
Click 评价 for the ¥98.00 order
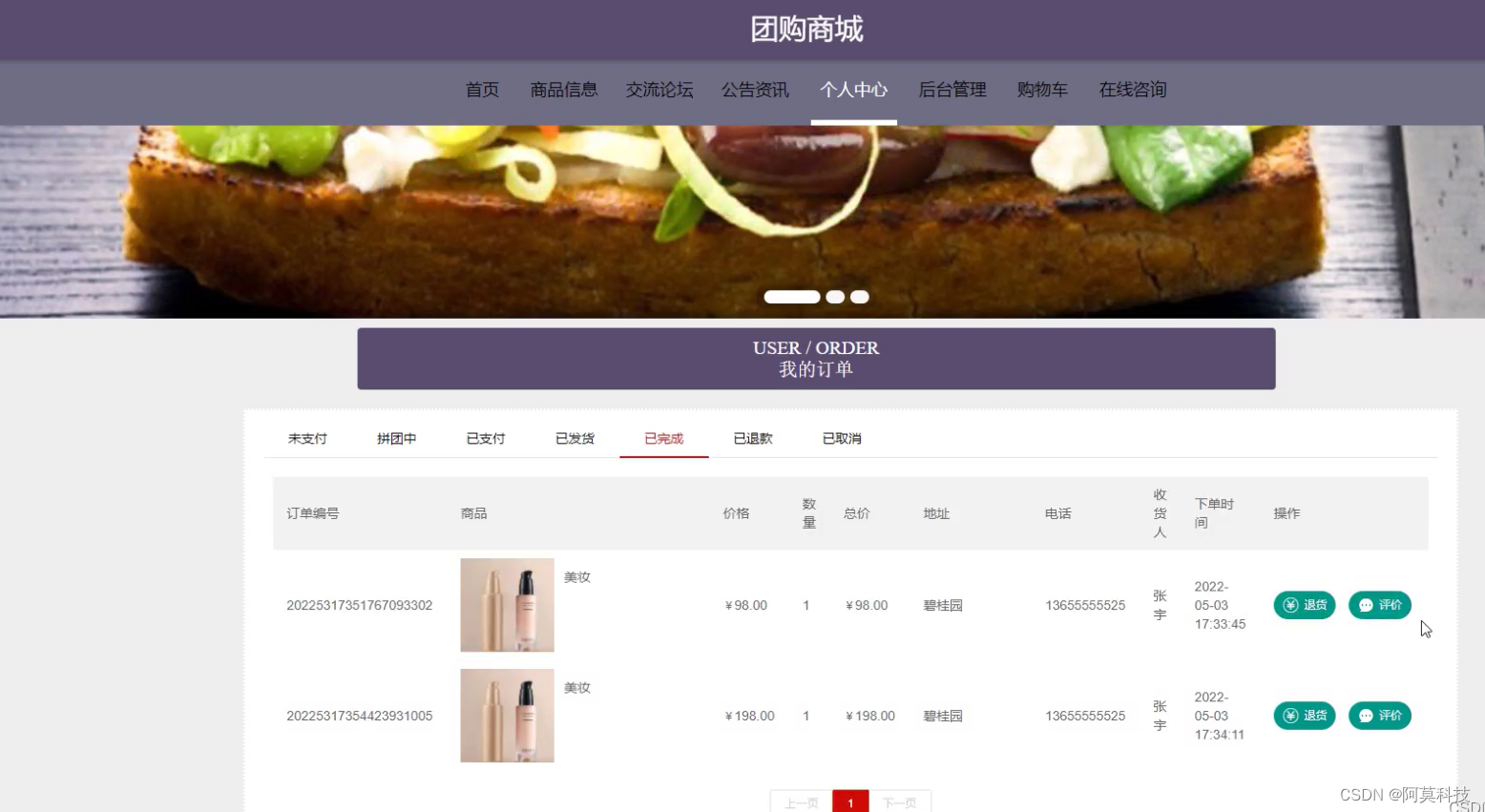click(x=1380, y=605)
